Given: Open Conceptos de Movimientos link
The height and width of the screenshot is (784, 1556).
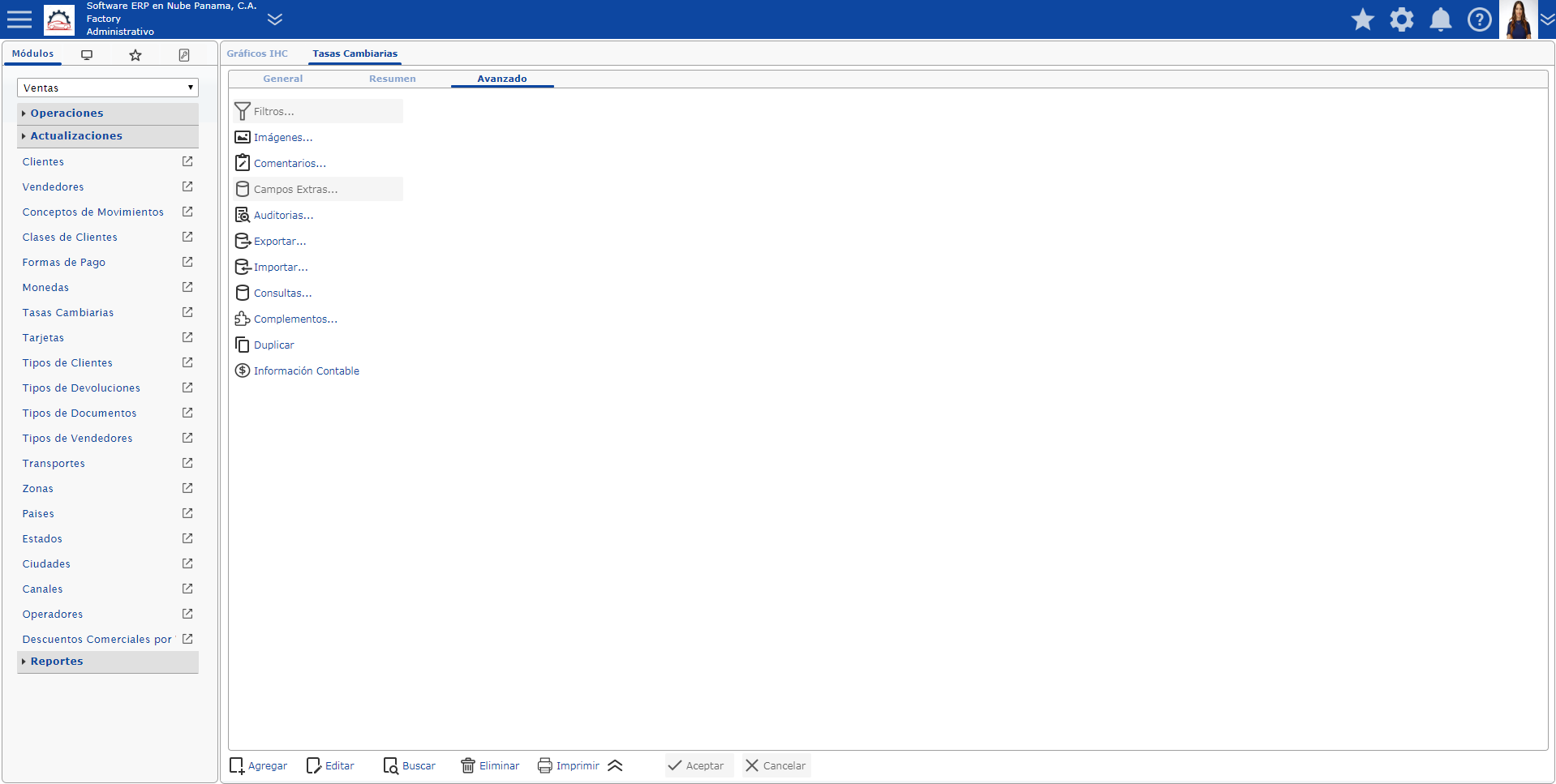Looking at the screenshot, I should [x=93, y=212].
